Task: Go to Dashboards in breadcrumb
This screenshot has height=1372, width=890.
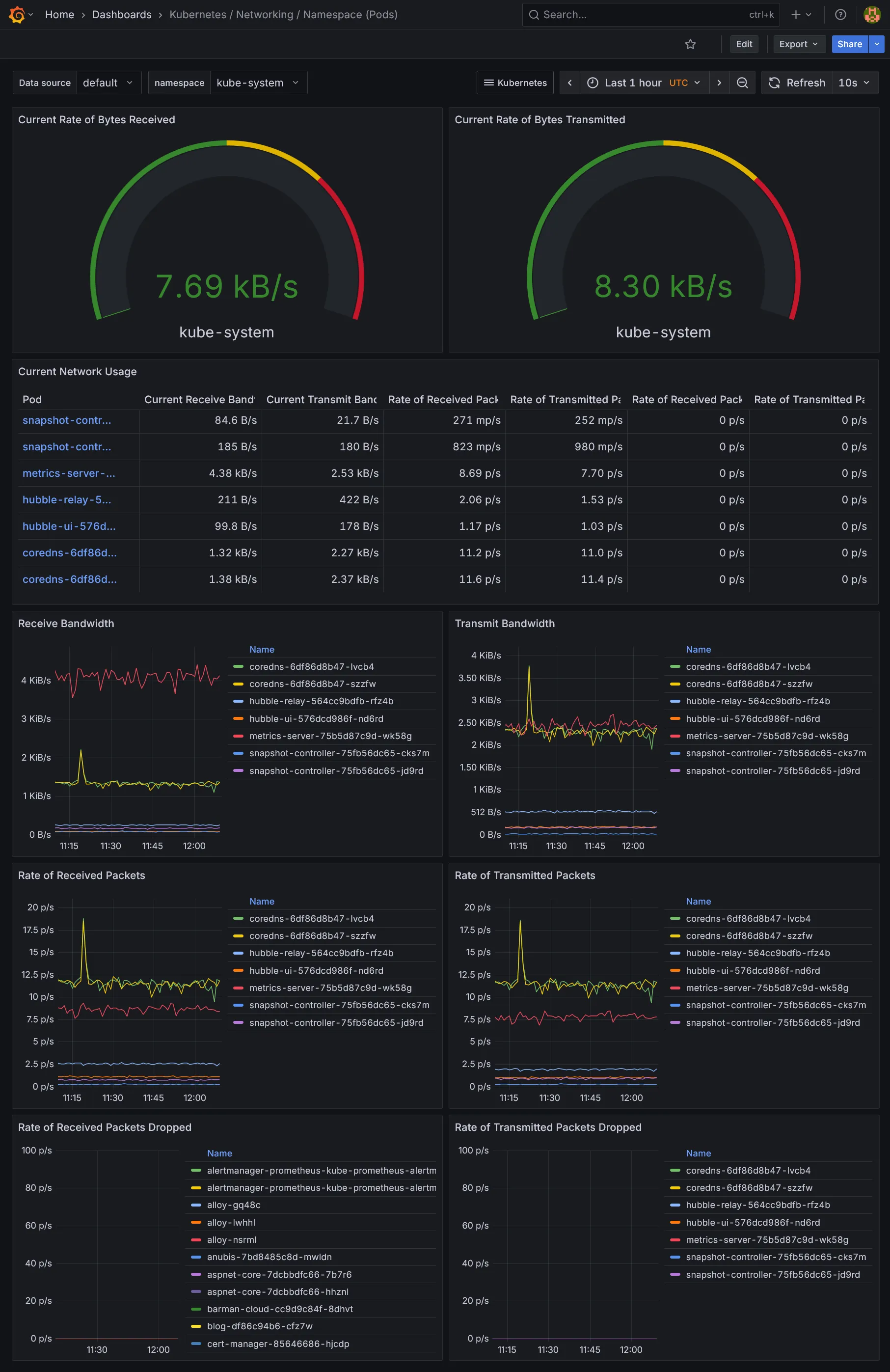Action: 122,14
